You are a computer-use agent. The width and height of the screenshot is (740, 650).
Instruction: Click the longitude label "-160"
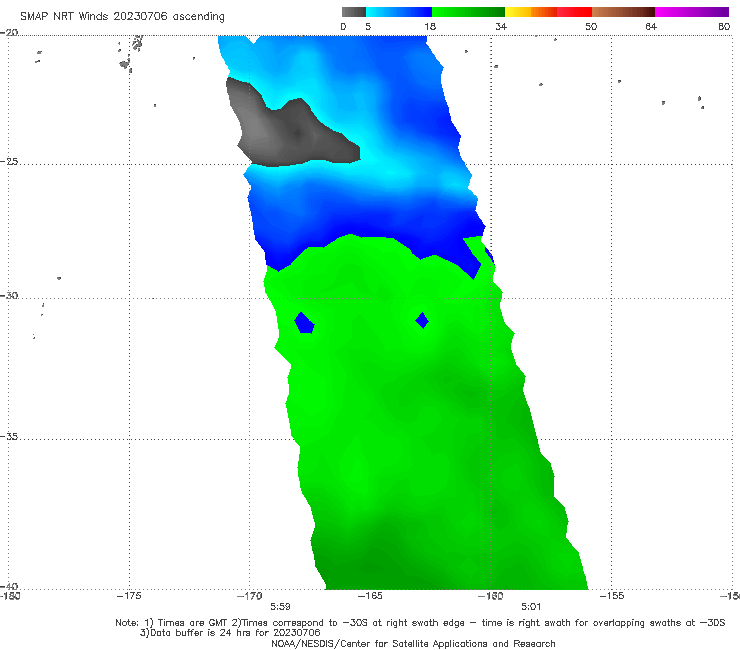(491, 596)
